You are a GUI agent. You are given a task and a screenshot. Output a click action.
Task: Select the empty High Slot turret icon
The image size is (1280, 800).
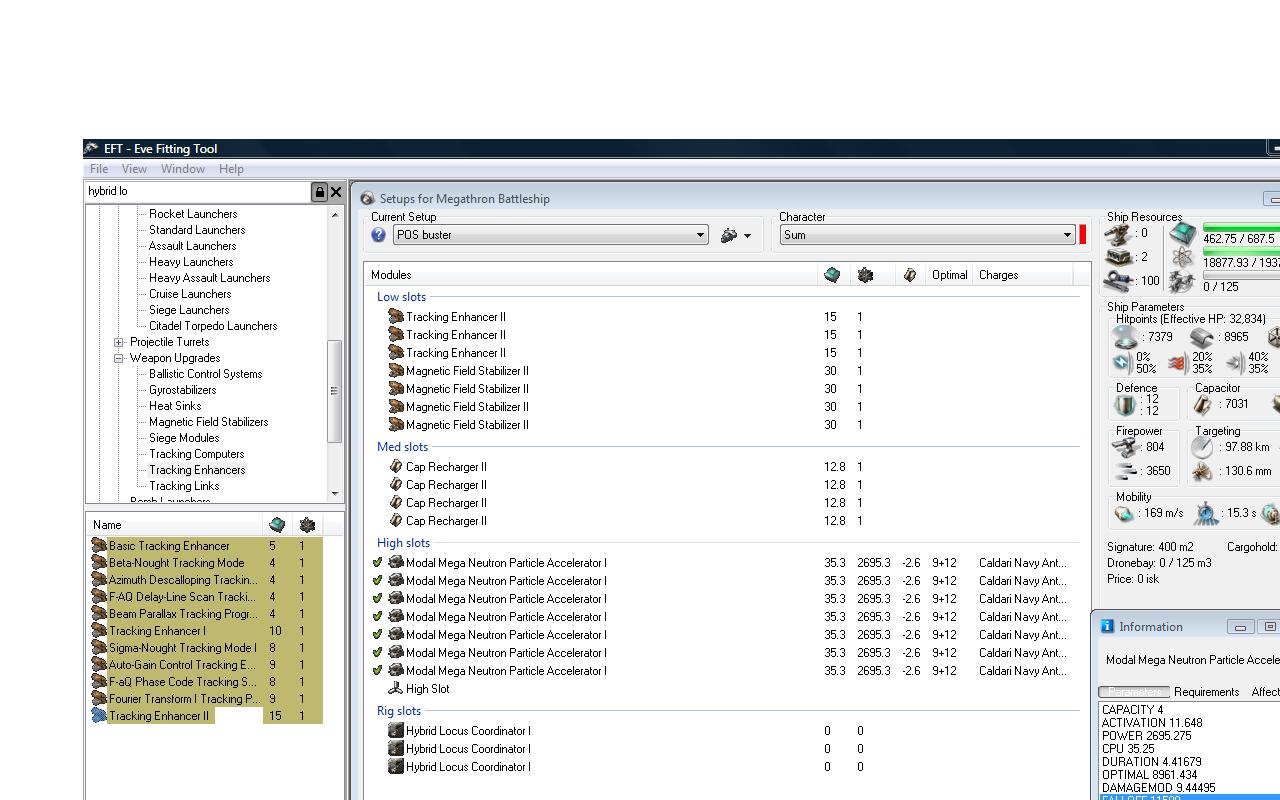(395, 689)
